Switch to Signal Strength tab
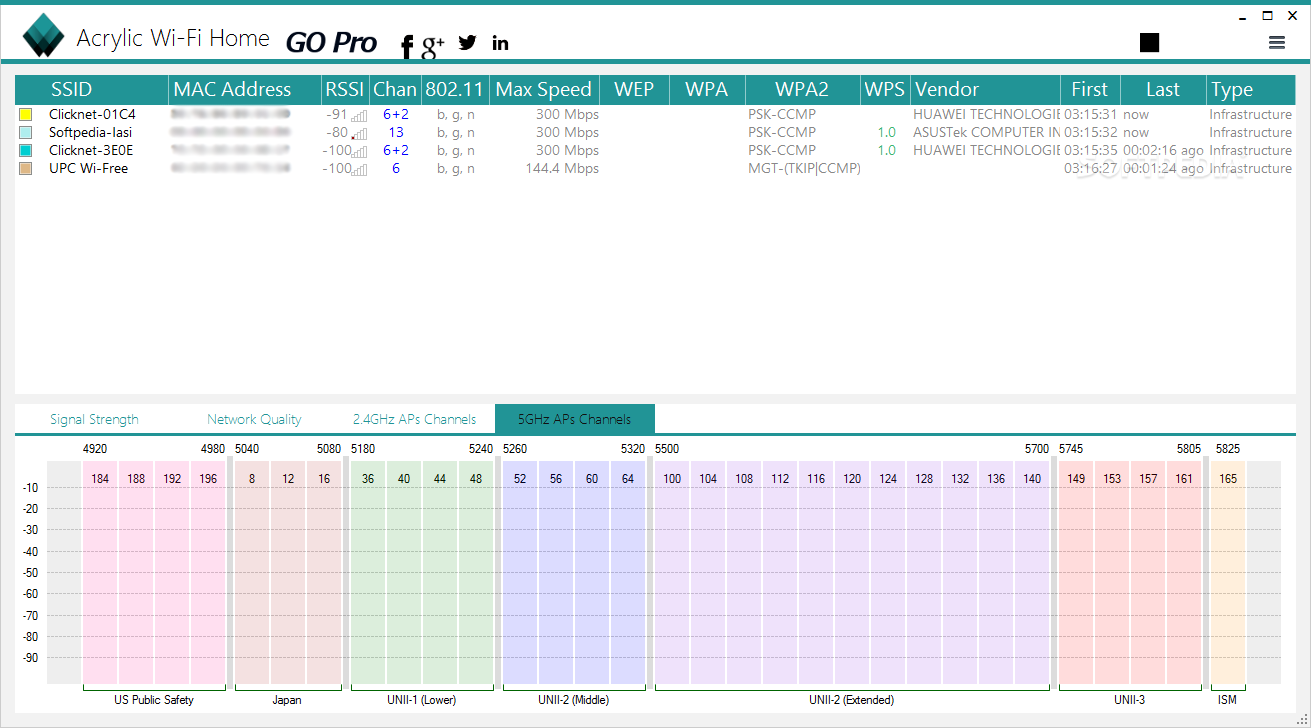The image size is (1311, 728). click(x=94, y=419)
